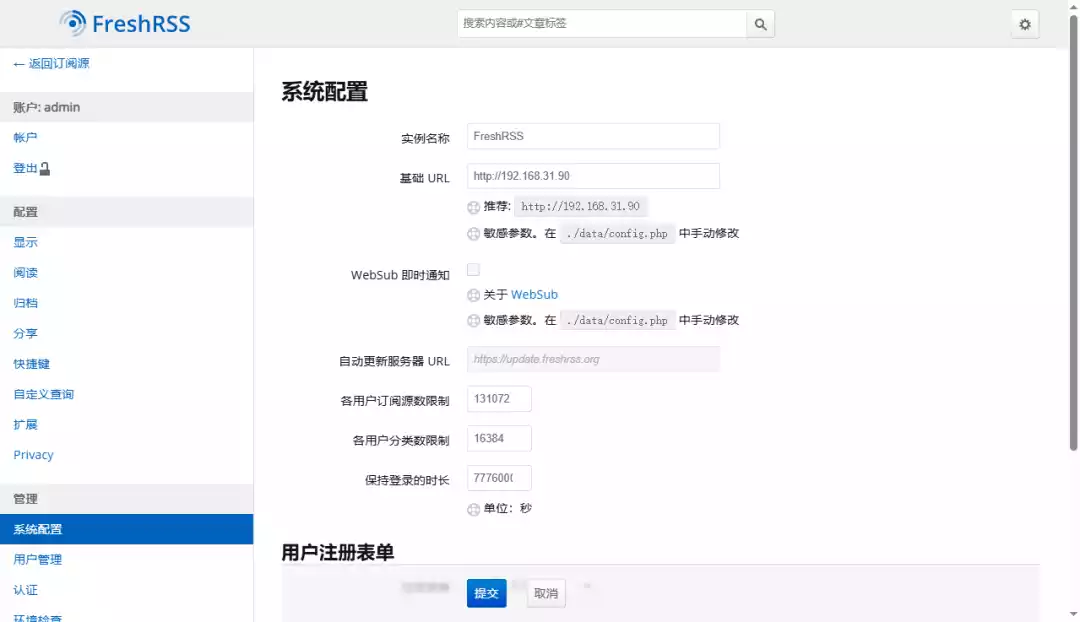Click help icon near base URL 敏感参数 note

(471, 233)
